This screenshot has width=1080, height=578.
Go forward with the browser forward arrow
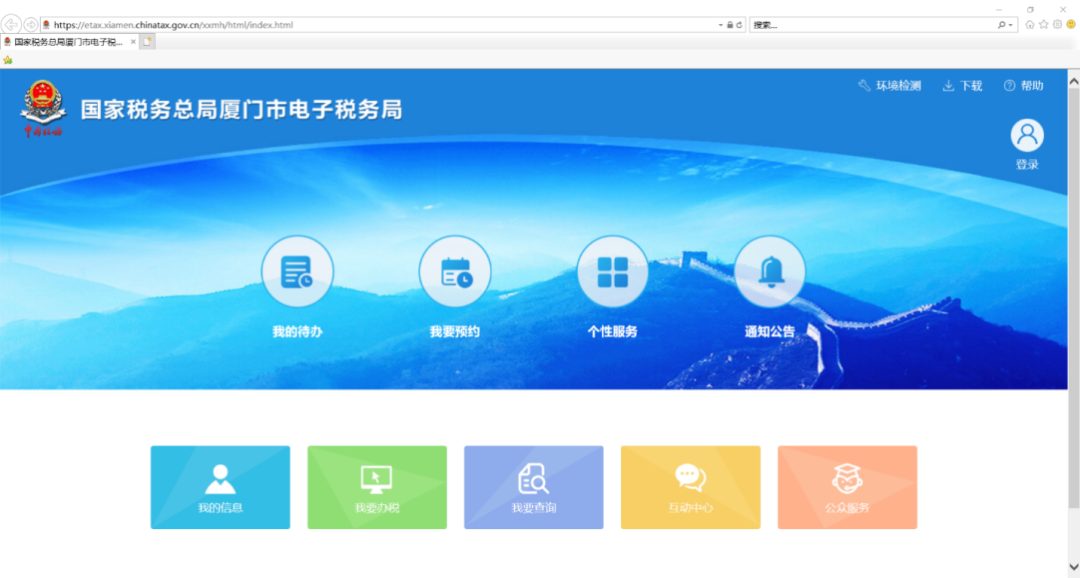pyautogui.click(x=30, y=25)
